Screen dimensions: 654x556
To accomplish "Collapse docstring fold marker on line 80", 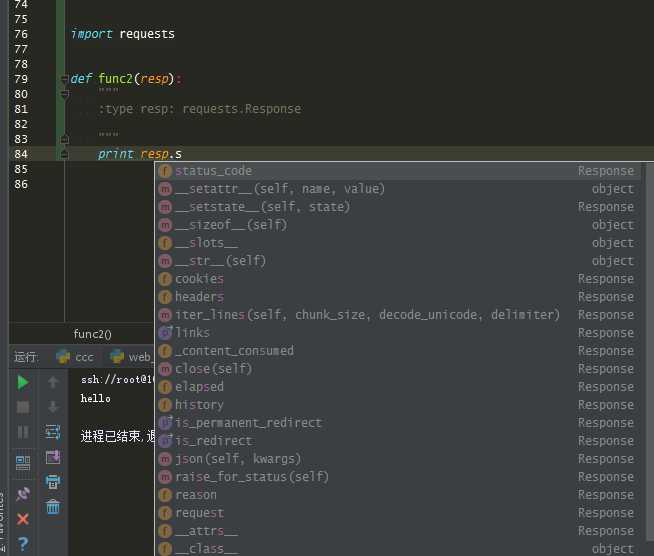I will (65, 94).
